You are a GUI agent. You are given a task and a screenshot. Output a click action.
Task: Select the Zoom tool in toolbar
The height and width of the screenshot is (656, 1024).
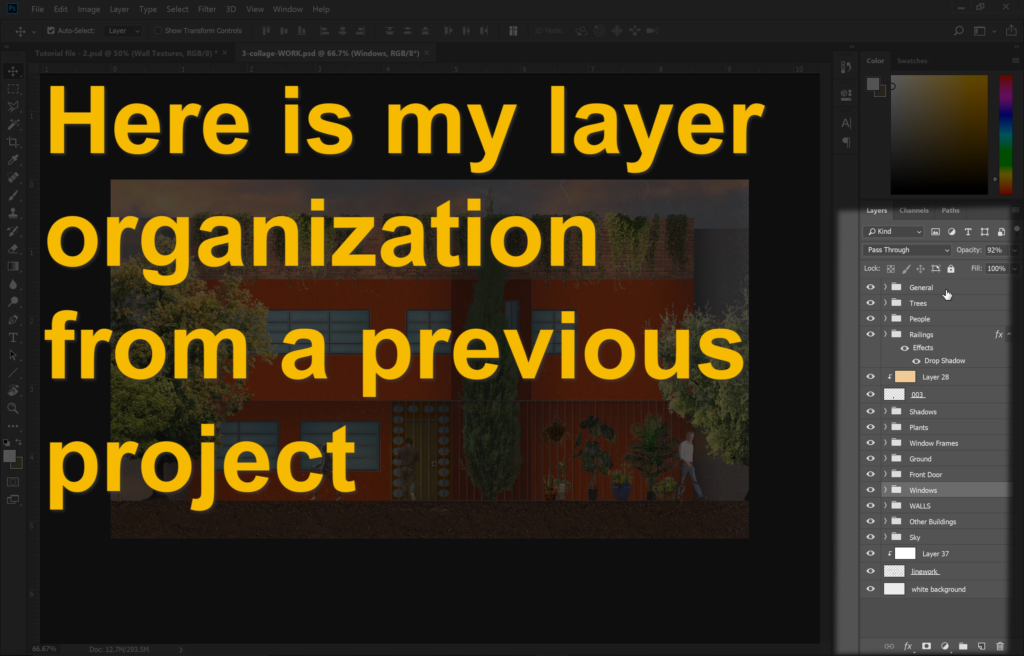[x=13, y=408]
